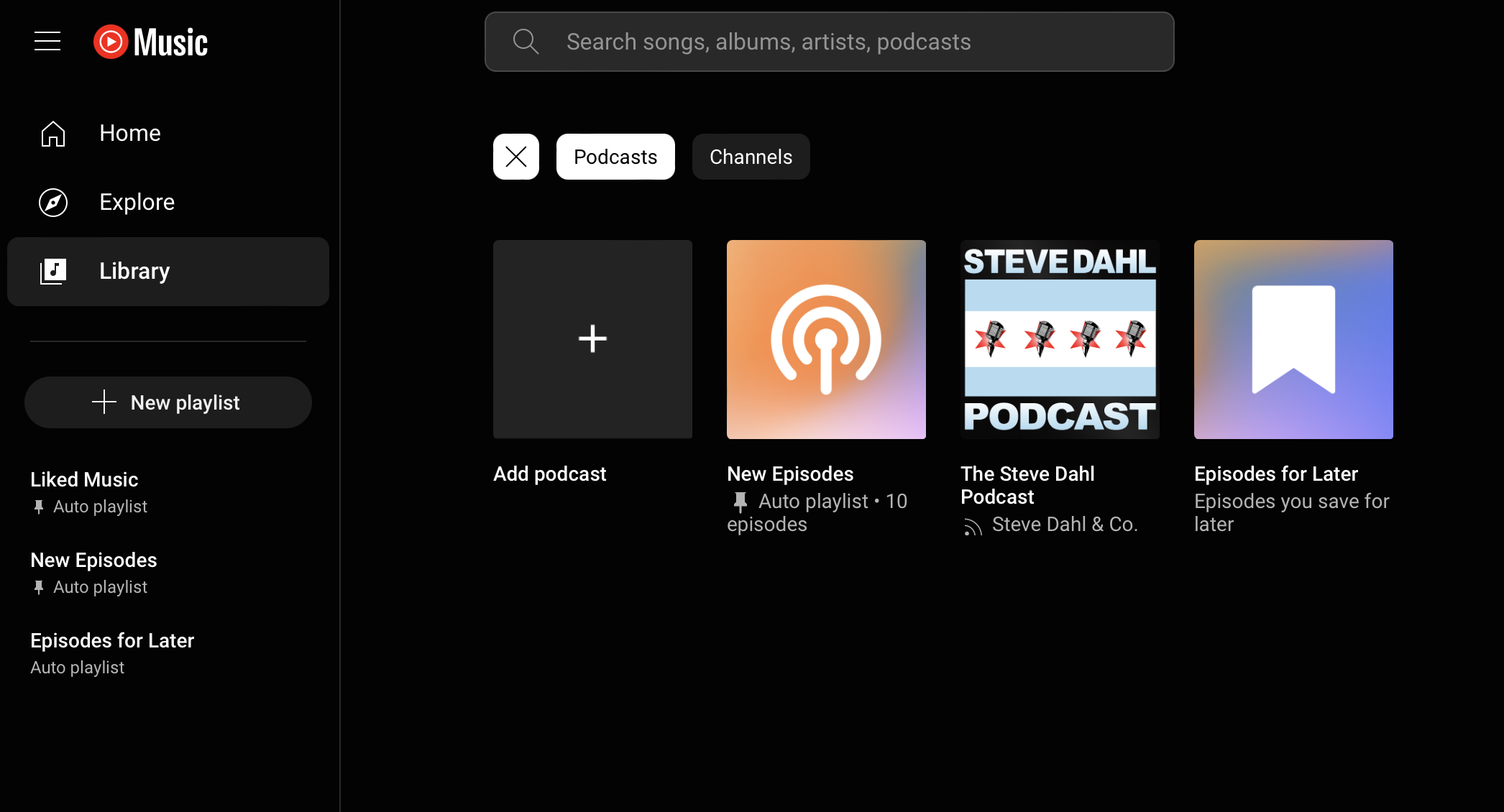Click the RSS icon beside Steve Dahl & Co.
This screenshot has height=812, width=1504.
[973, 527]
